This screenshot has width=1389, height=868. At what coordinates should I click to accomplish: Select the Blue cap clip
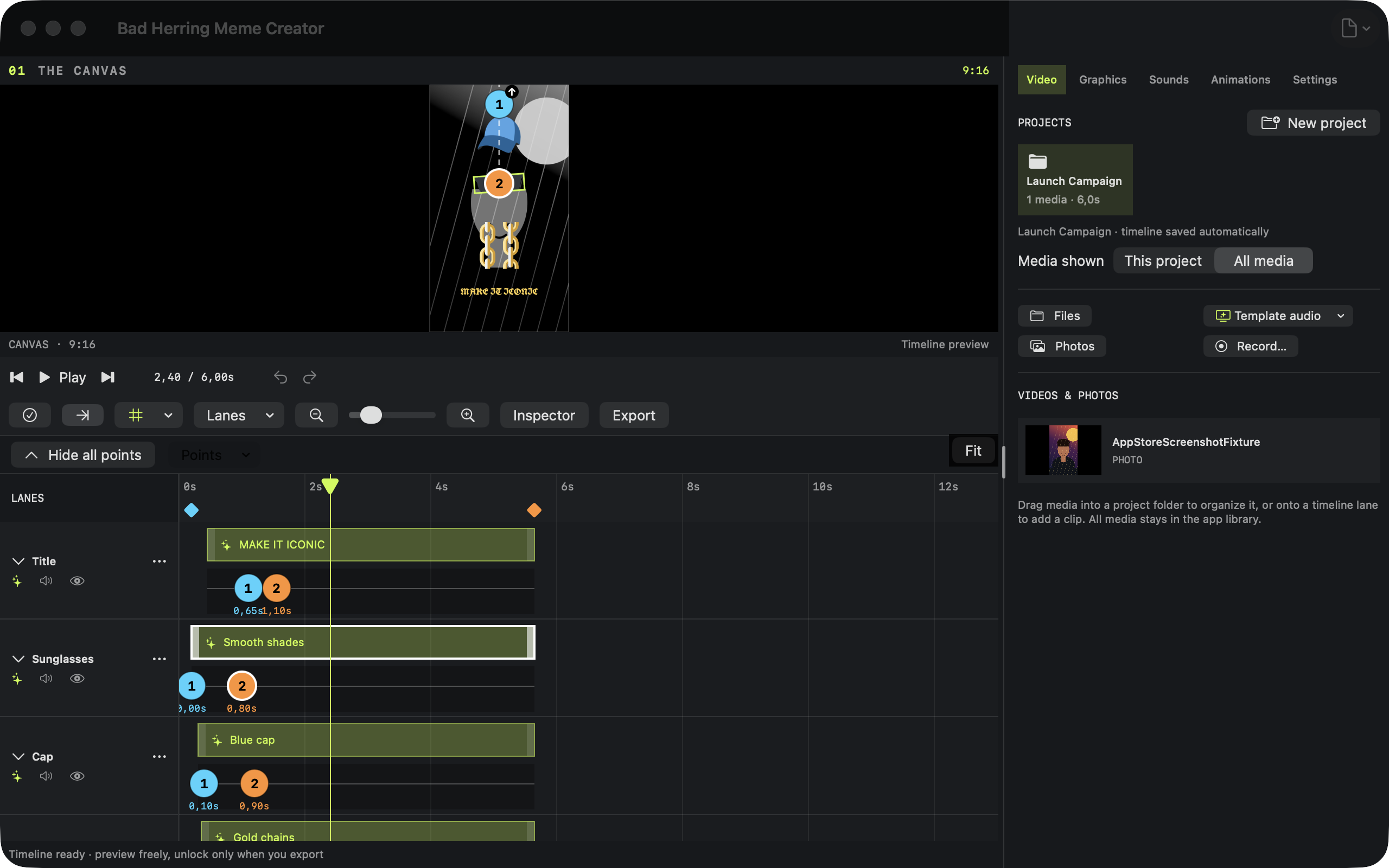tap(366, 739)
